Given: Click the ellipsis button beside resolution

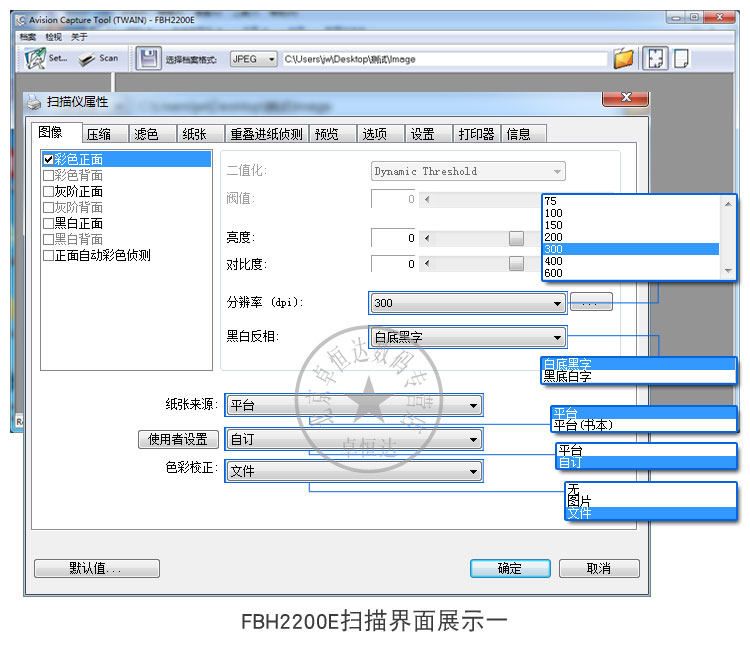Looking at the screenshot, I should click(591, 302).
